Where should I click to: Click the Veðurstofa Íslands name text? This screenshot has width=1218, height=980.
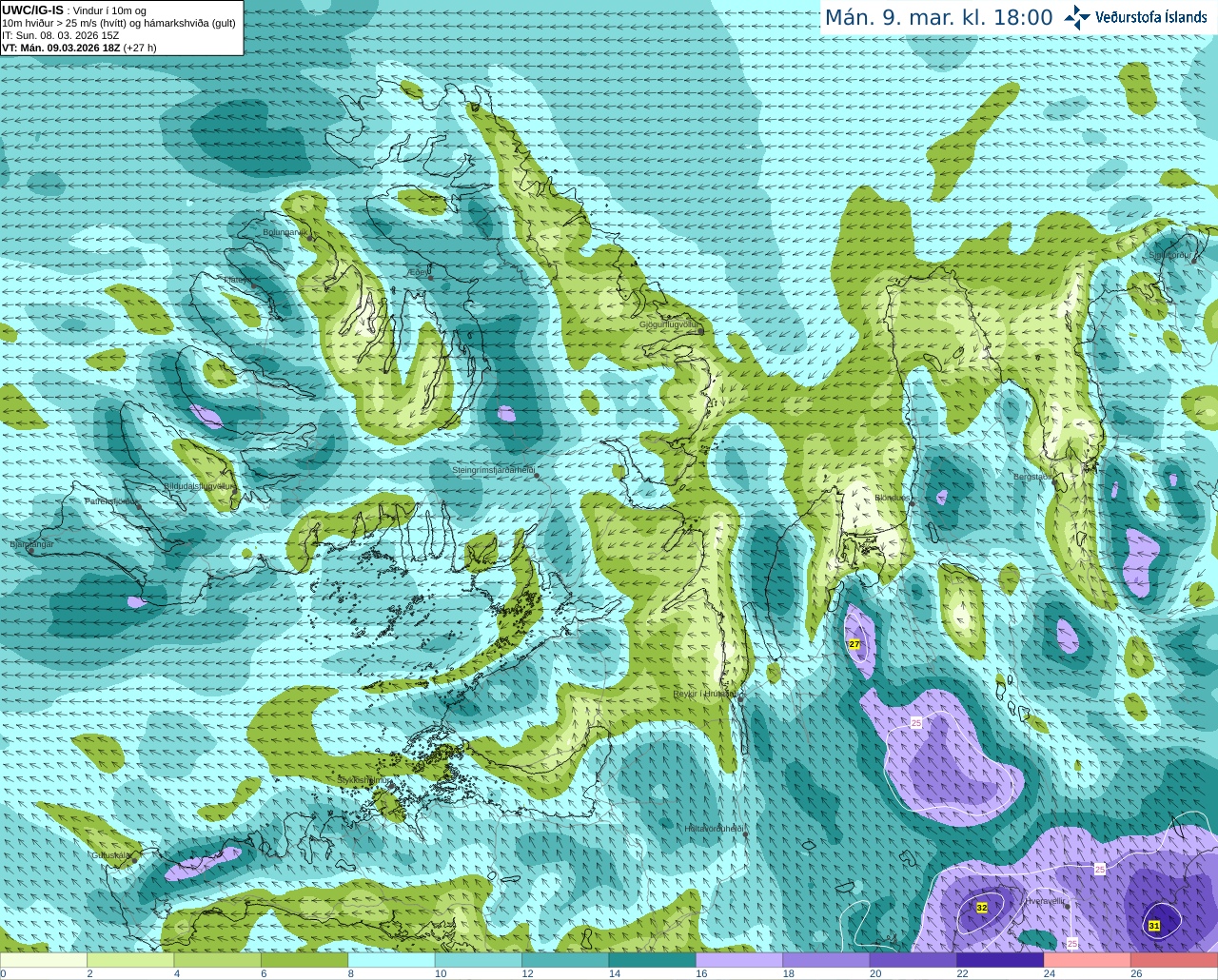tap(1150, 17)
